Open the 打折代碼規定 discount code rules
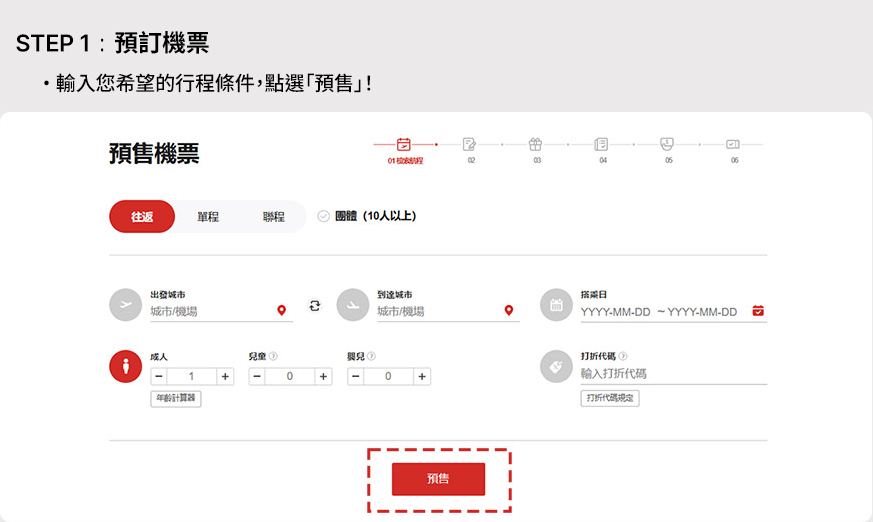Image resolution: width=873 pixels, height=522 pixels. 610,398
